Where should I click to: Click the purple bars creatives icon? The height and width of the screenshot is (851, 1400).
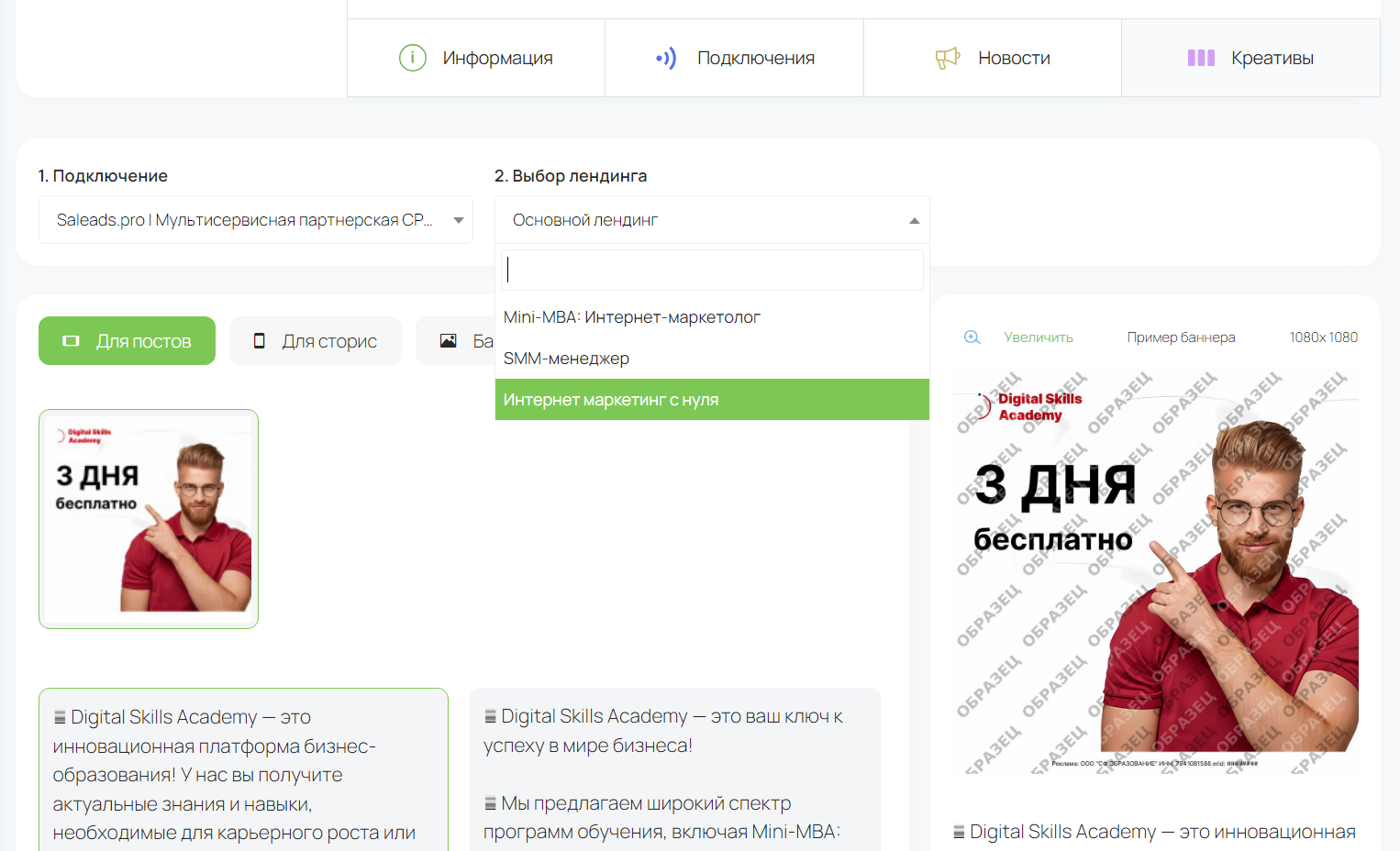pos(1201,58)
